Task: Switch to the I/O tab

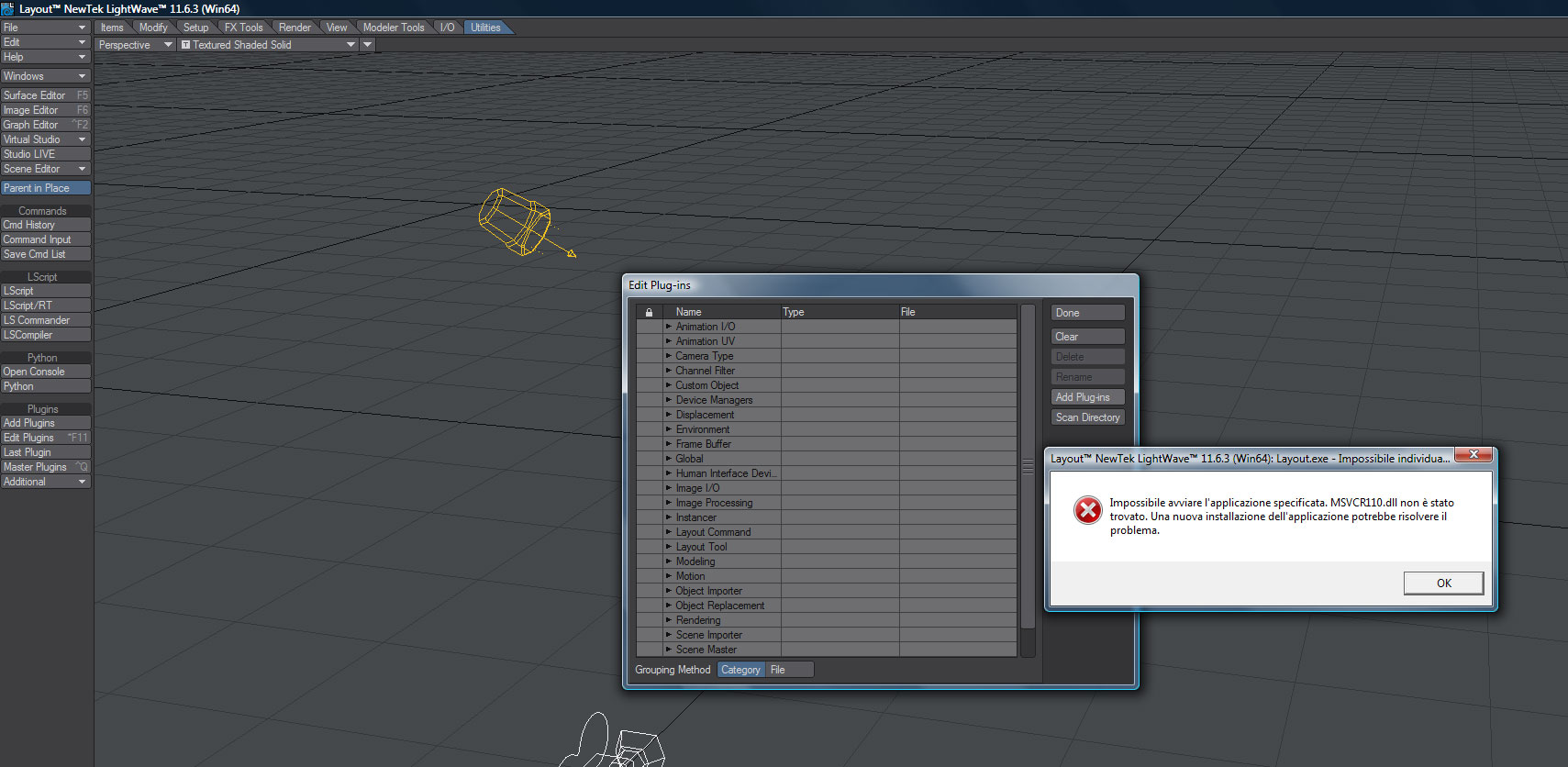Action: pos(447,28)
